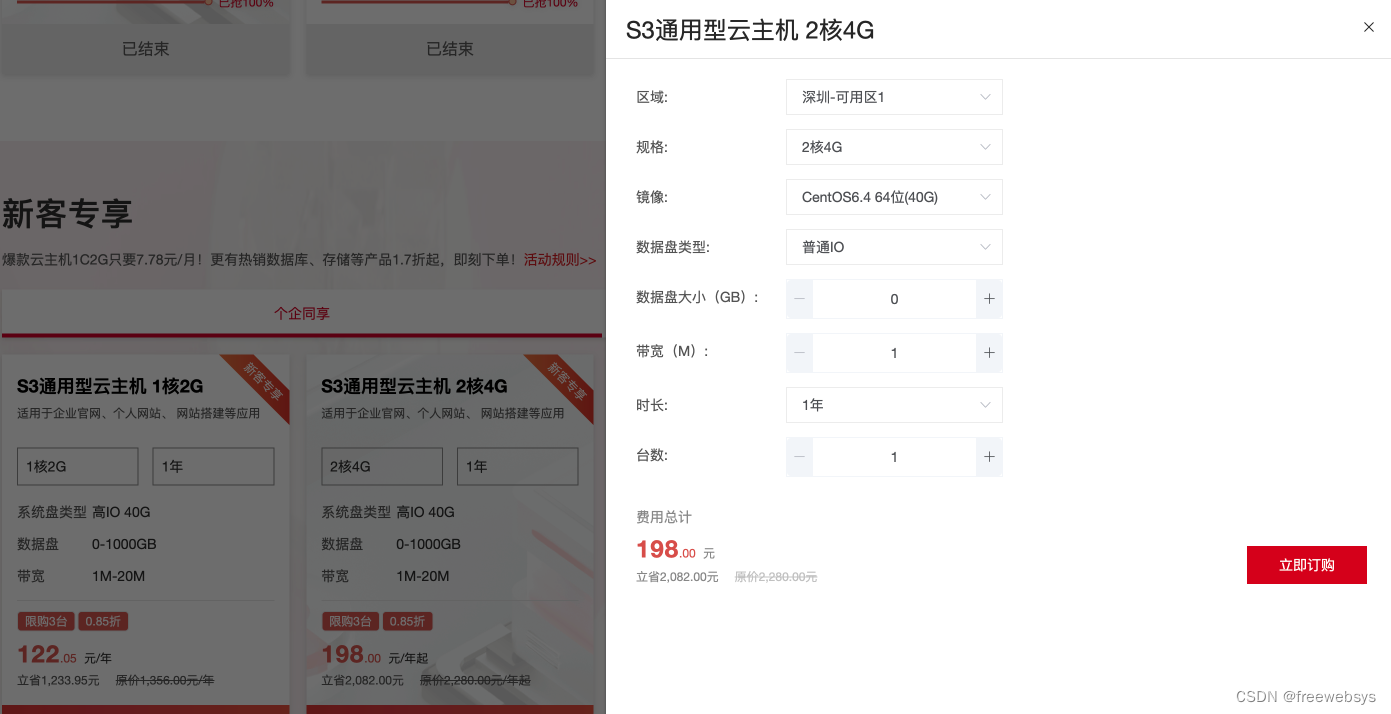Increase 带宽 with plus button
This screenshot has height=714, width=1391.
[x=989, y=353]
